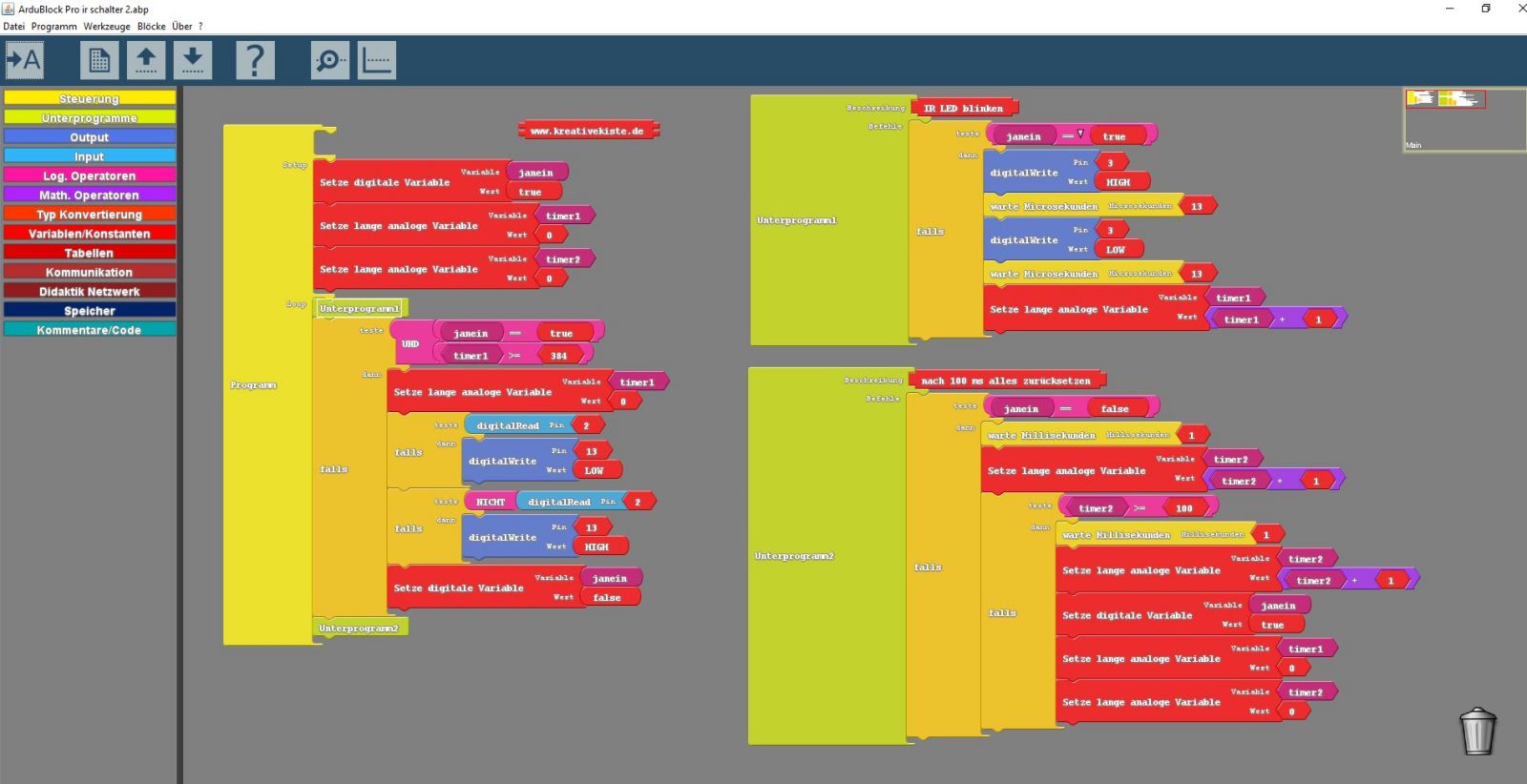Screen dimensions: 1527x784
Task: Expand the Variablen/Konstanten category
Action: tap(90, 234)
